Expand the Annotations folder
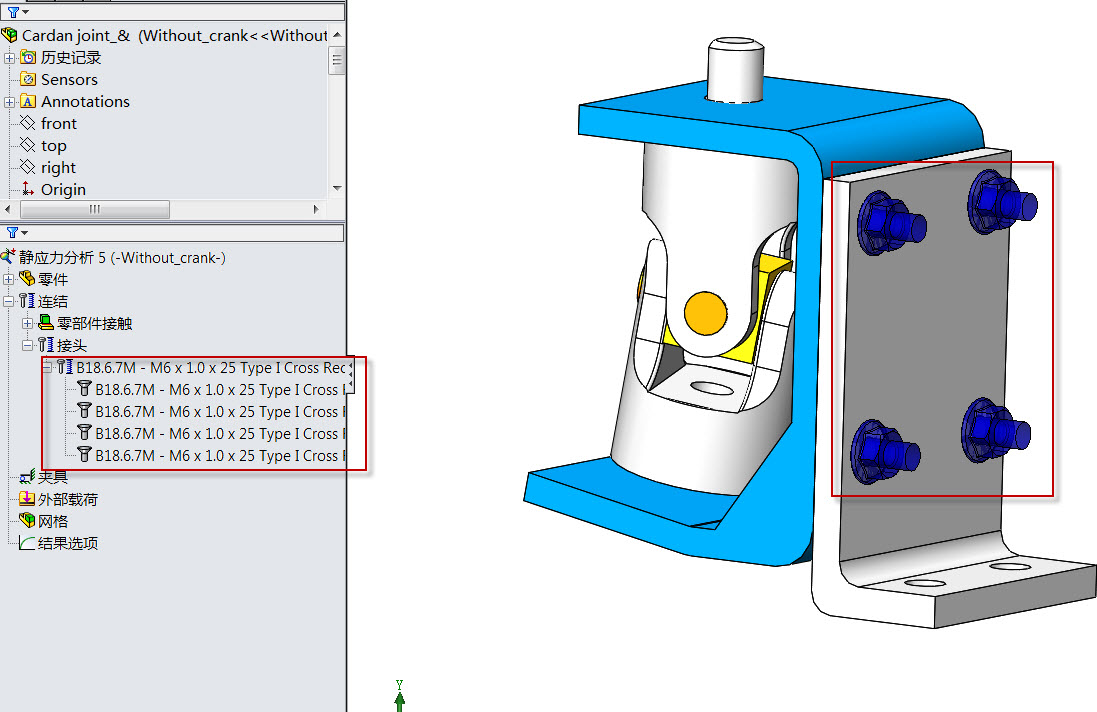The image size is (1097, 712). 10,102
